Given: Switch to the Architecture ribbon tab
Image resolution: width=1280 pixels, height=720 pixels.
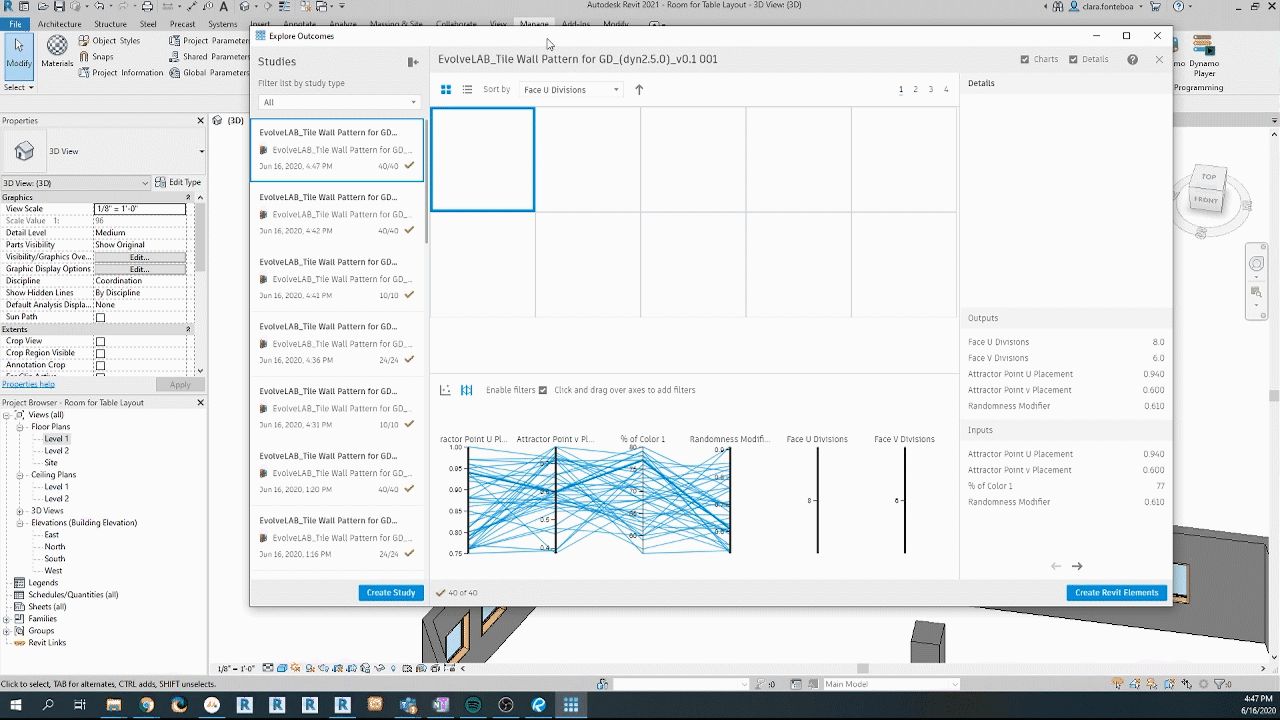Looking at the screenshot, I should point(59,24).
